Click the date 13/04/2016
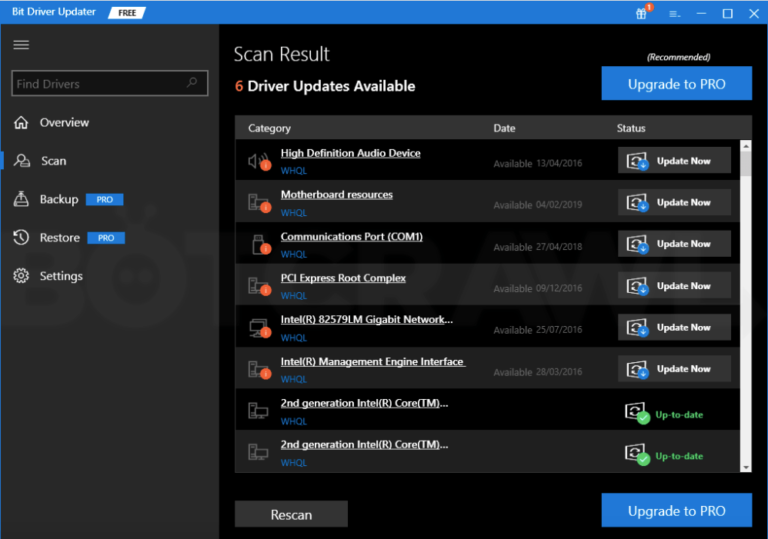This screenshot has height=539, width=768. [x=559, y=163]
